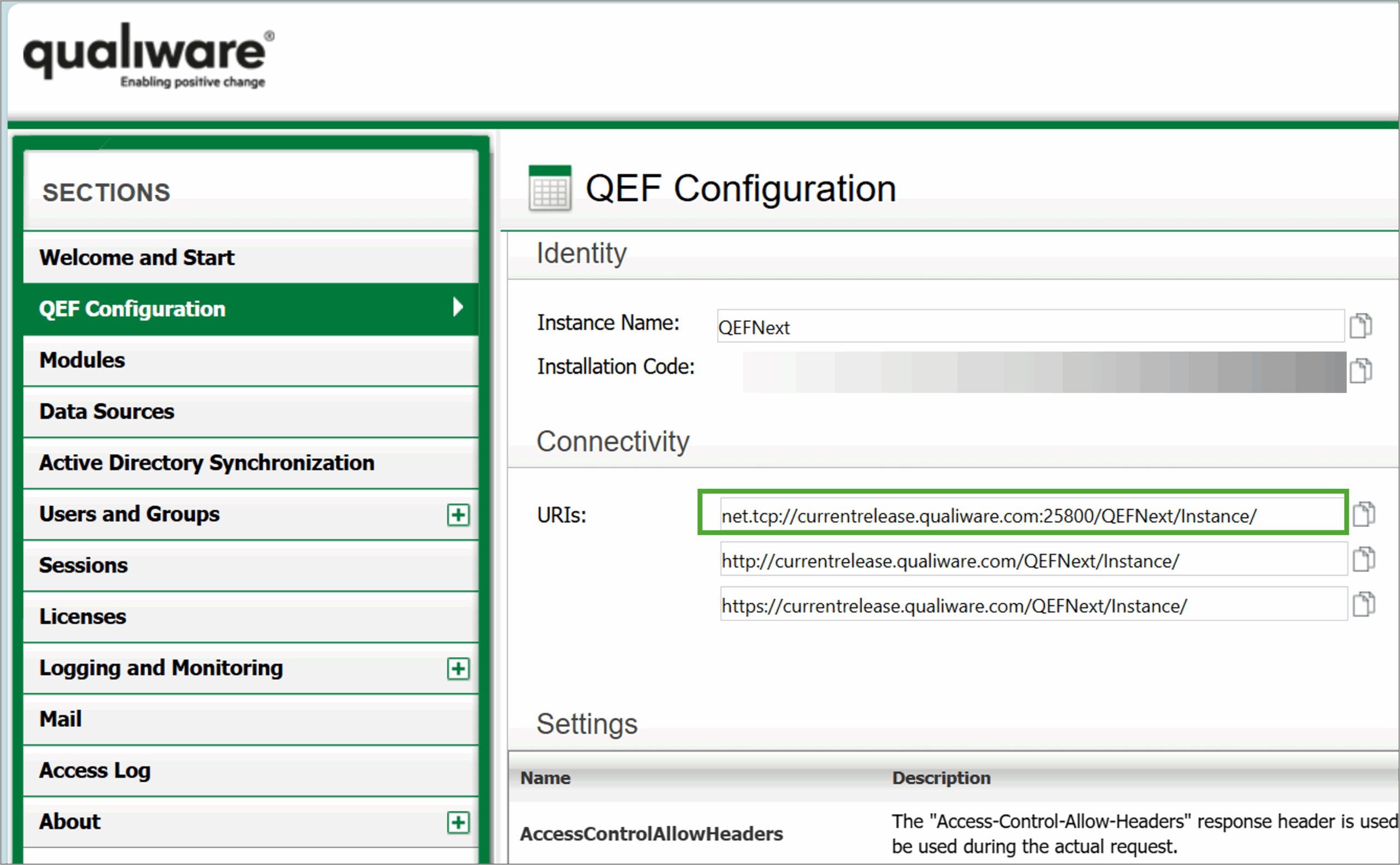
Task: Click the QEF Configuration arrow indicator
Action: (x=458, y=307)
